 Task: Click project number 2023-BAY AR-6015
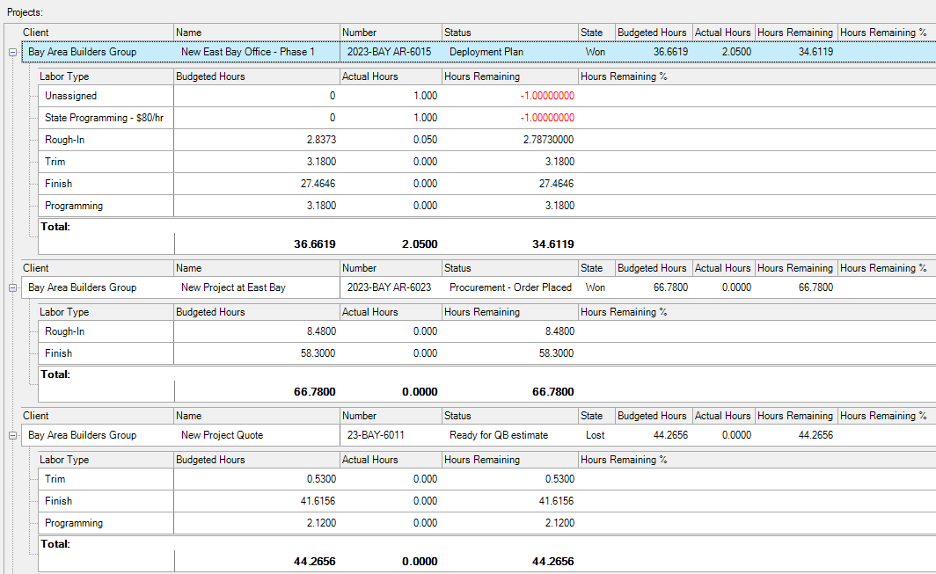pos(389,52)
